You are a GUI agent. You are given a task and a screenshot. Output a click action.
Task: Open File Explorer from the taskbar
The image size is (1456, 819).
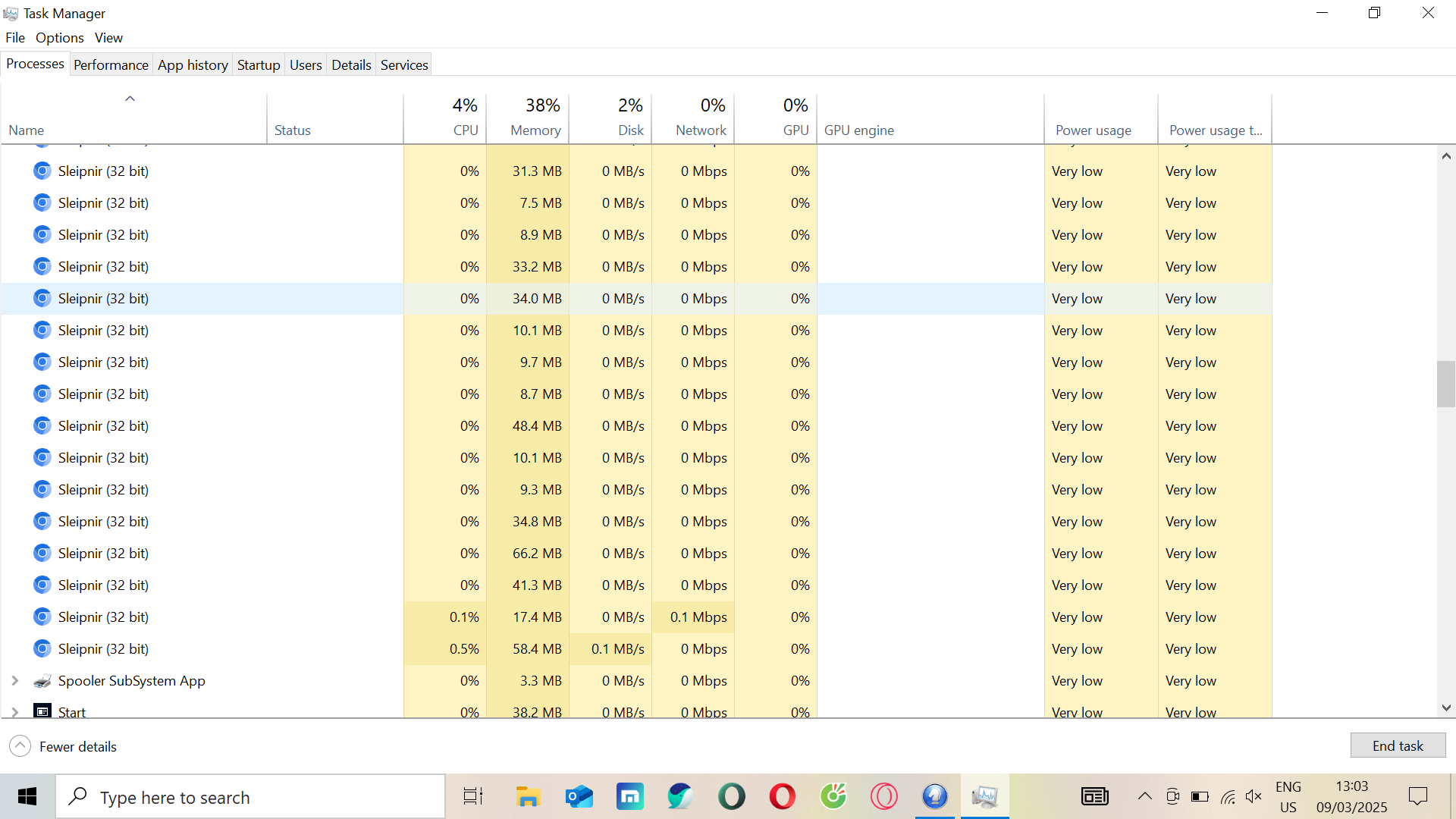(x=528, y=797)
